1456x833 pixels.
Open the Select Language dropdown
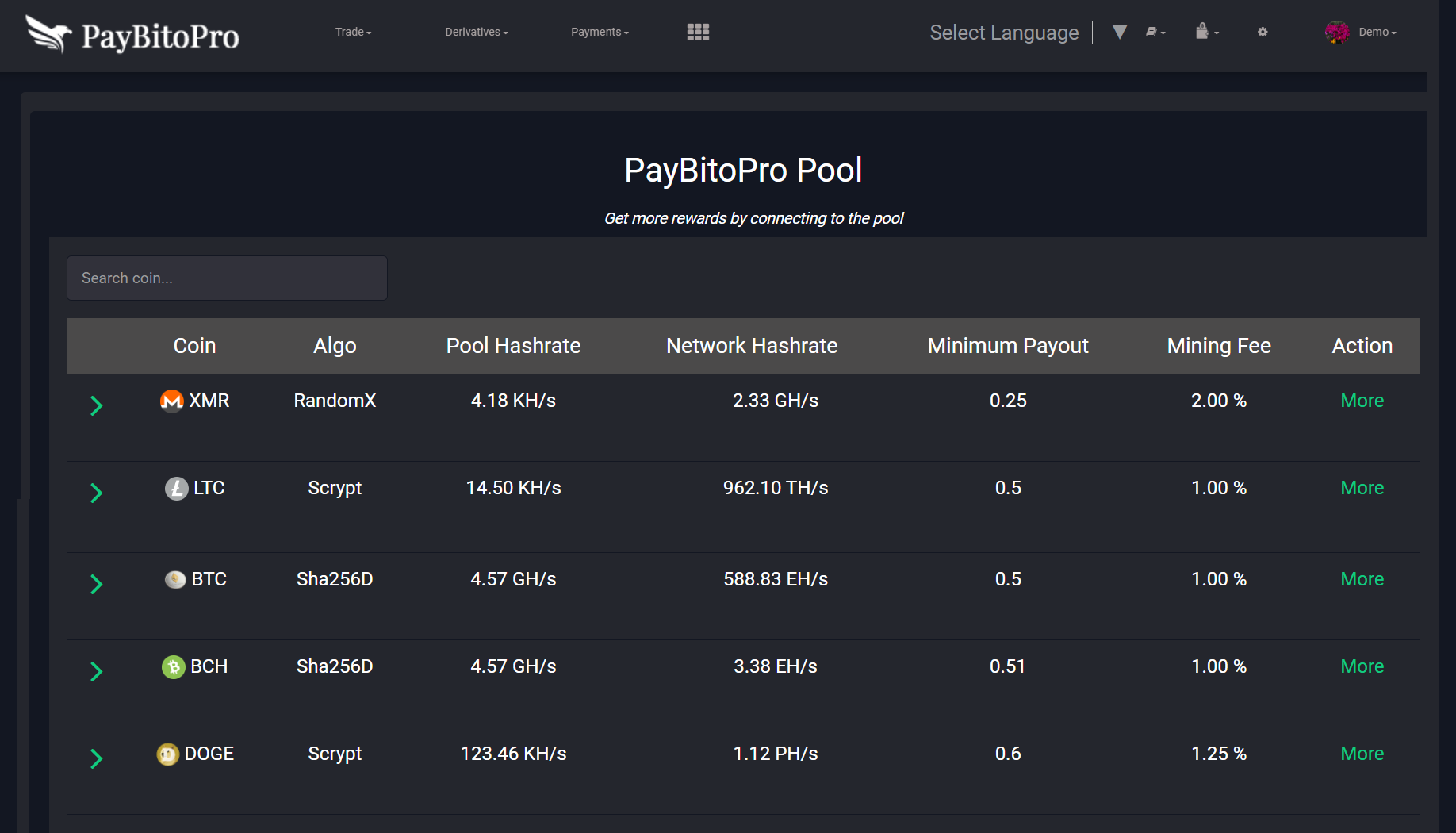pyautogui.click(x=1004, y=33)
